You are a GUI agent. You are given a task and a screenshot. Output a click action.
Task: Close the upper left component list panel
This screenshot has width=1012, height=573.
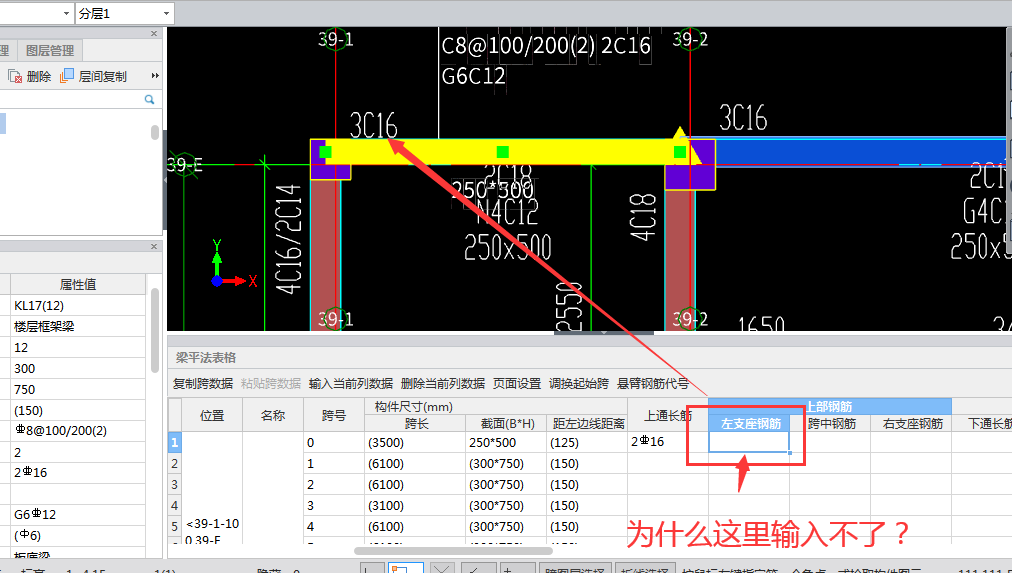click(154, 34)
